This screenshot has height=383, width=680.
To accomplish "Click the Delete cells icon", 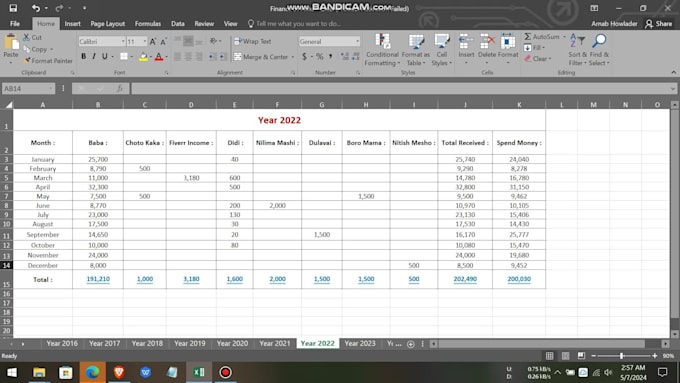I will [487, 41].
